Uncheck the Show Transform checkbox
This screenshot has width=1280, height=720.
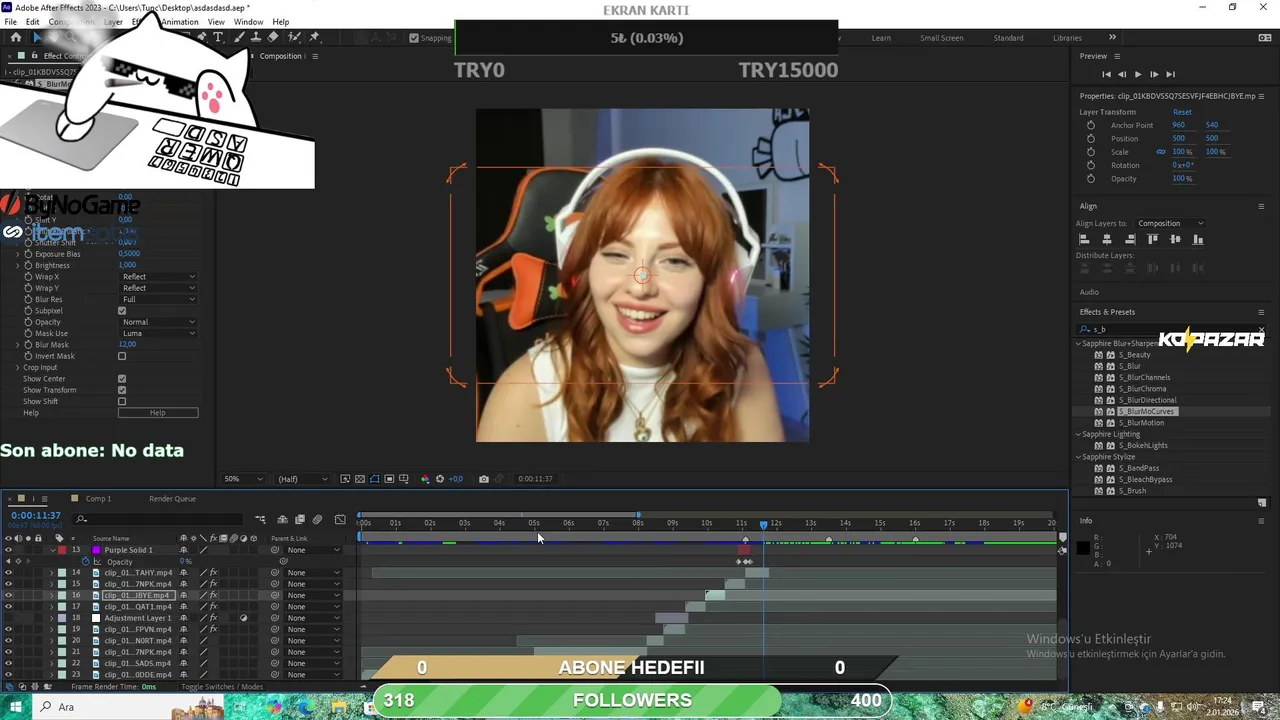point(122,390)
